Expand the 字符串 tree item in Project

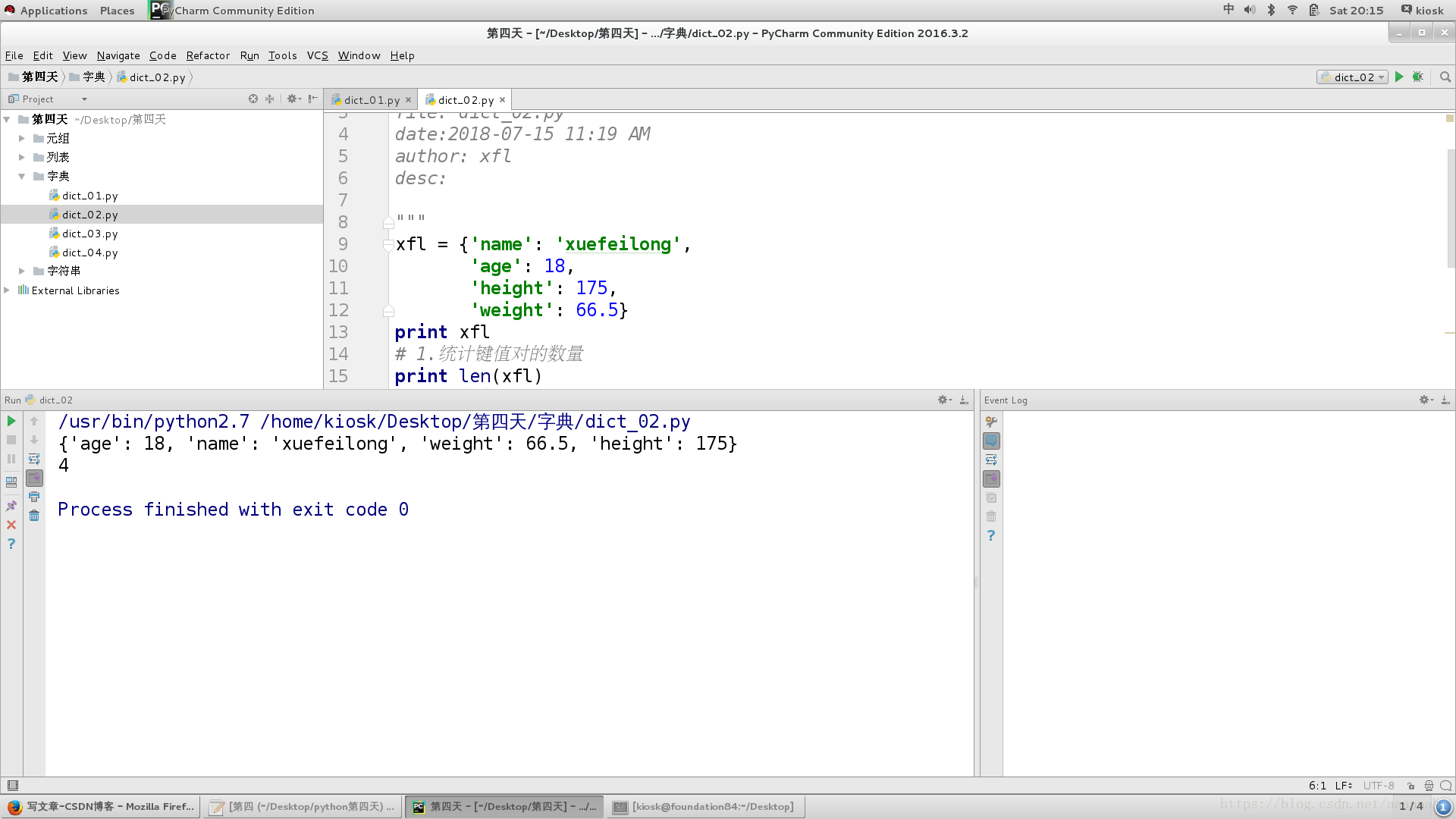22,271
